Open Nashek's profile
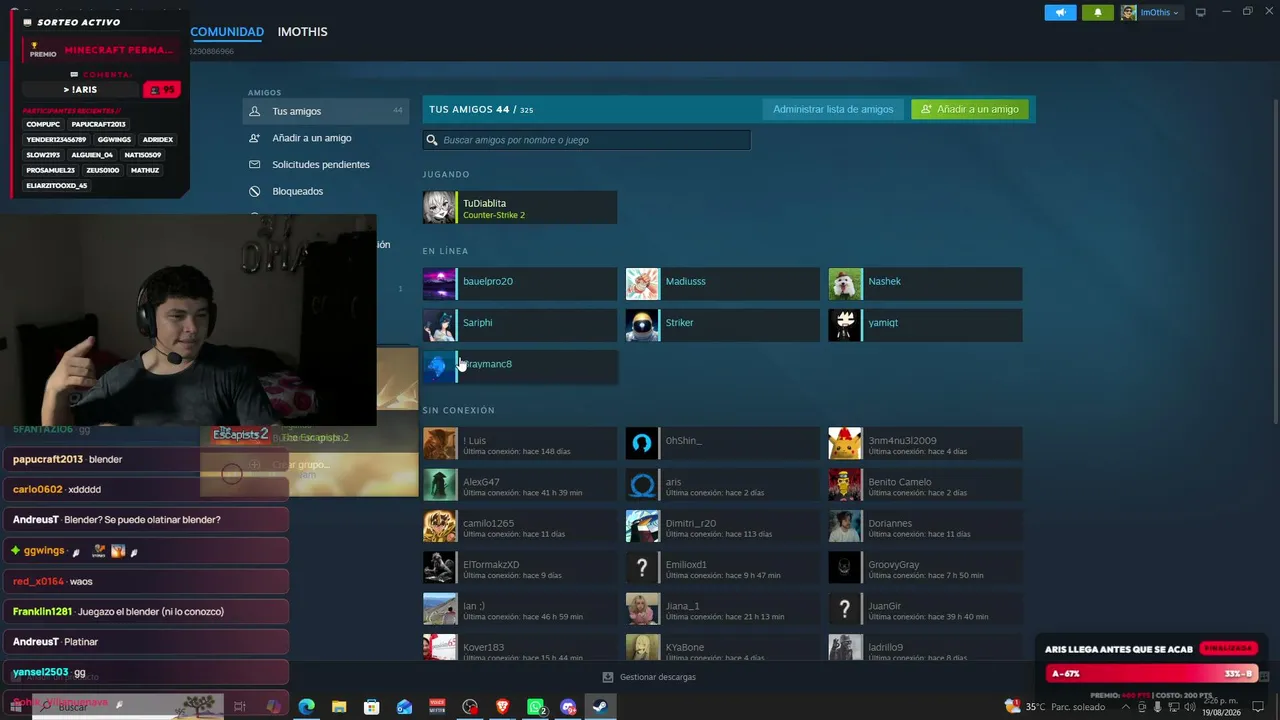The image size is (1280, 720). [925, 284]
